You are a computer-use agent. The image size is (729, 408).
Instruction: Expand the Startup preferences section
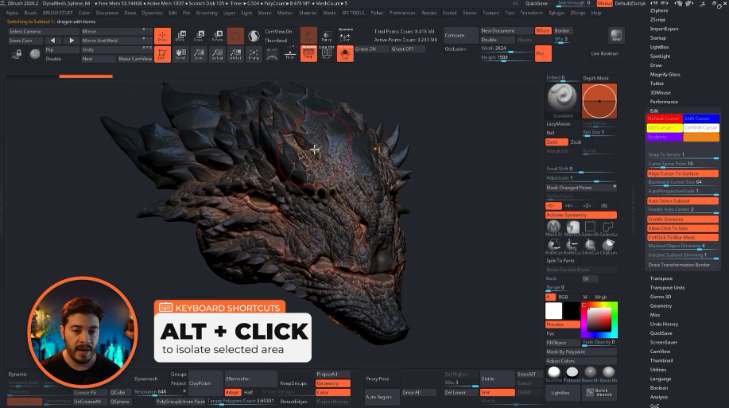click(658, 38)
